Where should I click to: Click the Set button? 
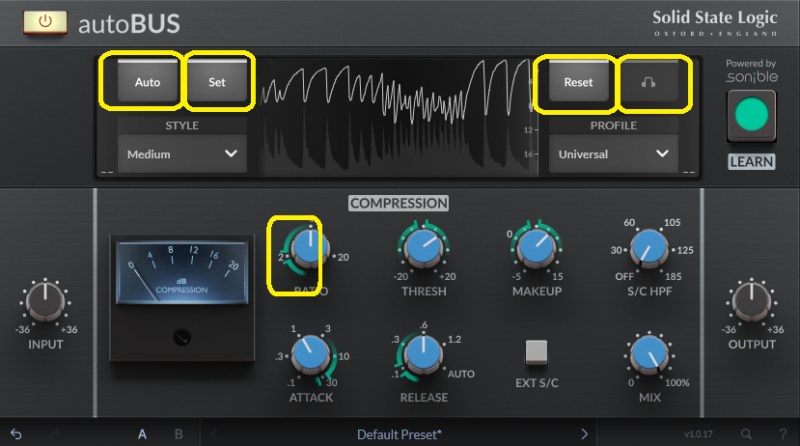pyautogui.click(x=217, y=83)
